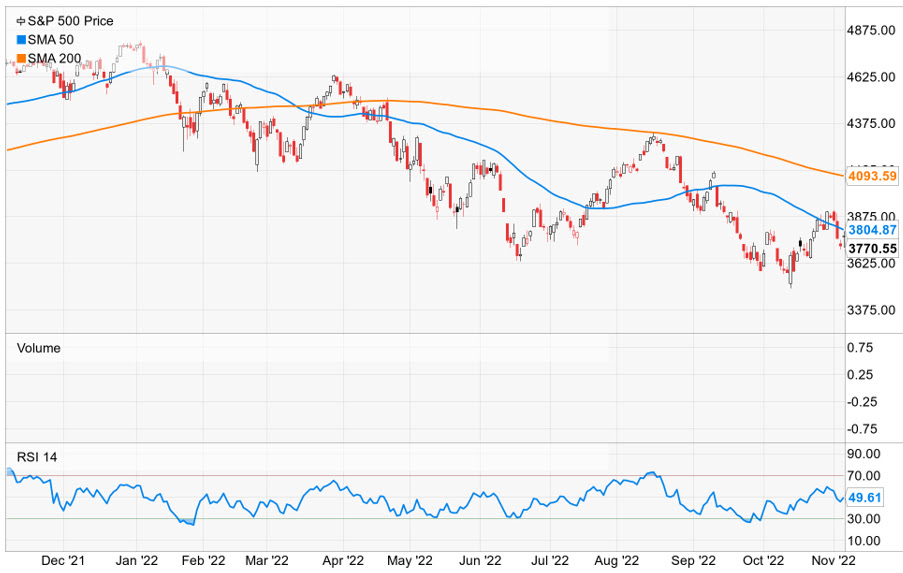Click the May '22 date axis label
Viewport: 903px width, 573px height.
click(x=409, y=560)
